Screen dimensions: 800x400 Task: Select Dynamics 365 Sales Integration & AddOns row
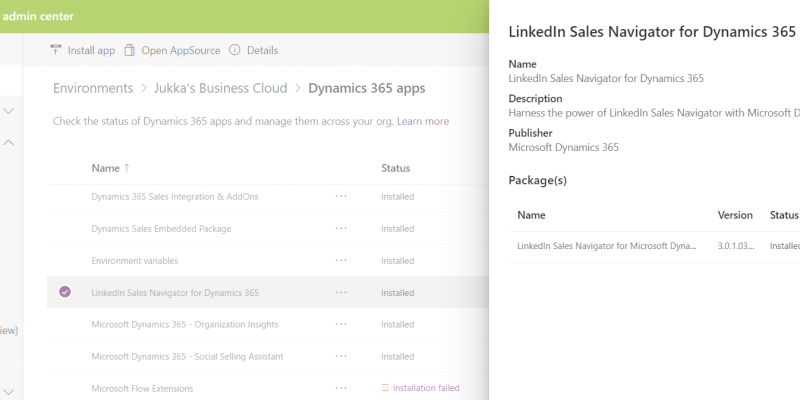click(267, 196)
